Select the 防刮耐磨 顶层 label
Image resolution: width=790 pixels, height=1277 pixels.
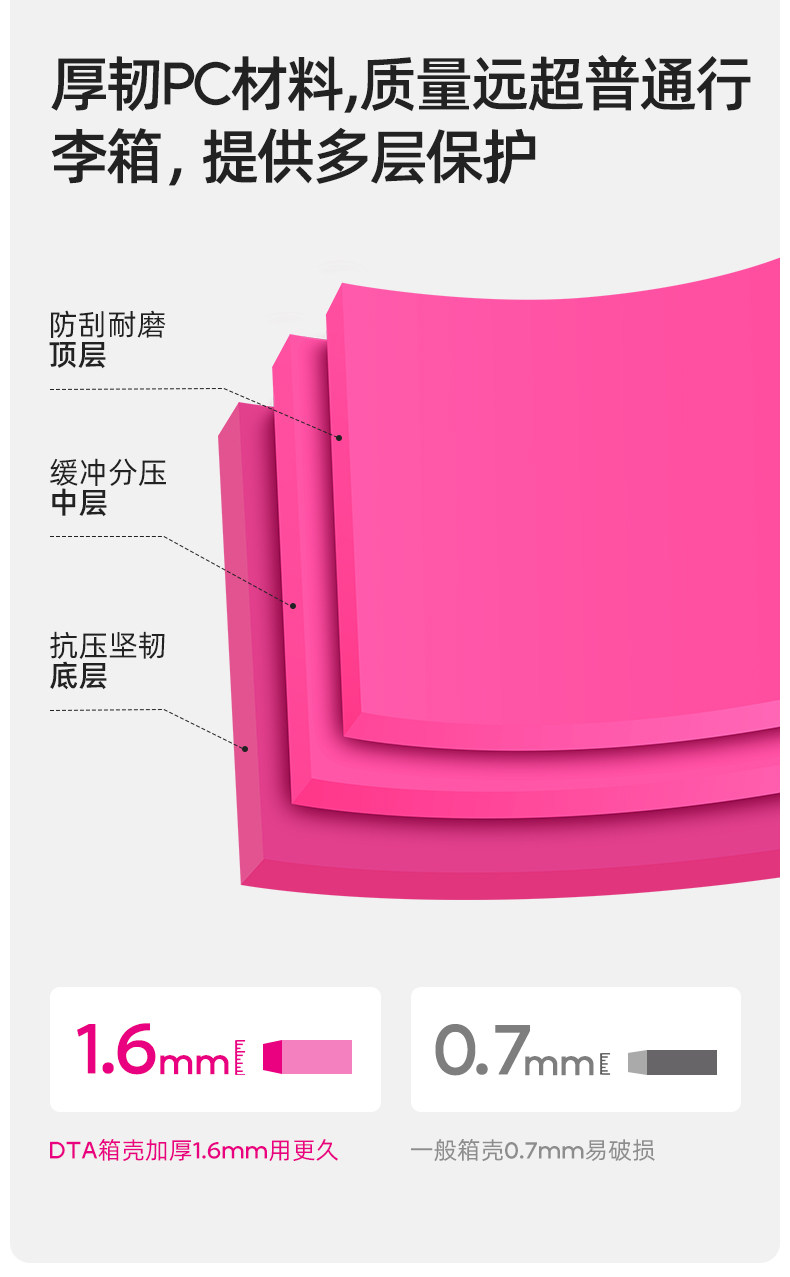pos(107,340)
